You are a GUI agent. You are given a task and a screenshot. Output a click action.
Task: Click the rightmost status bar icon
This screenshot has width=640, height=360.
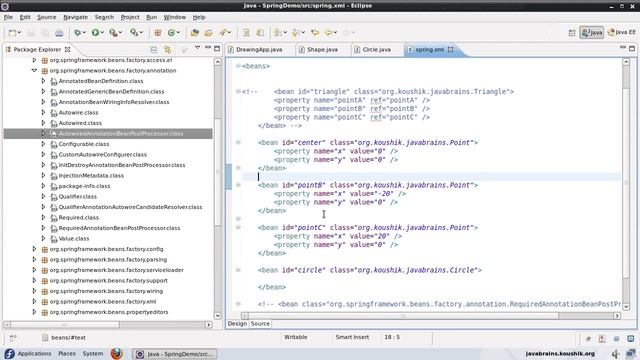coord(631,338)
